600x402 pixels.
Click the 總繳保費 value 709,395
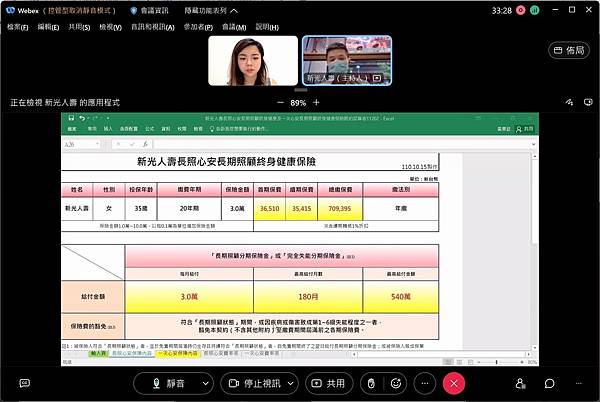click(x=340, y=209)
